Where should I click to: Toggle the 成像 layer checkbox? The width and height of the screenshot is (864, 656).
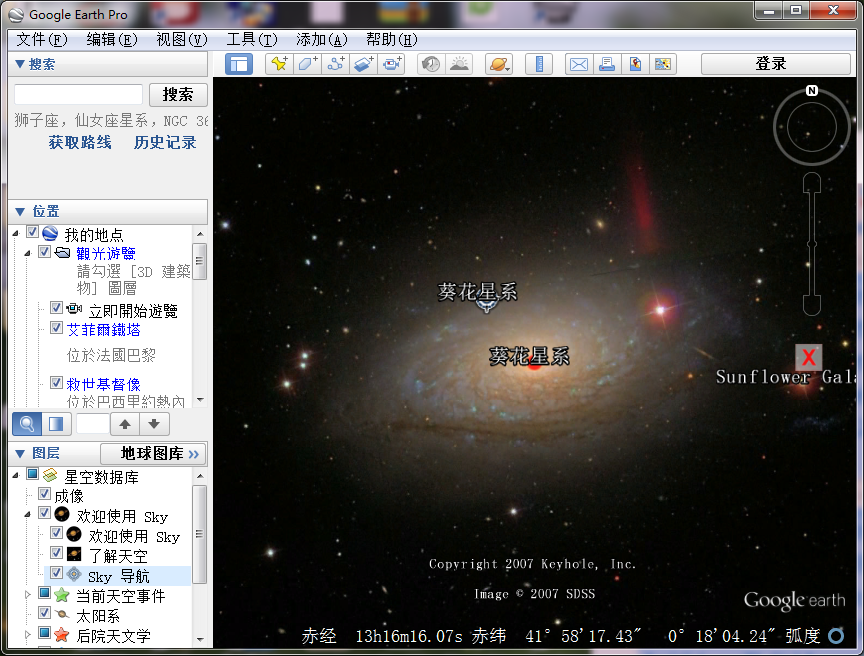(45, 494)
